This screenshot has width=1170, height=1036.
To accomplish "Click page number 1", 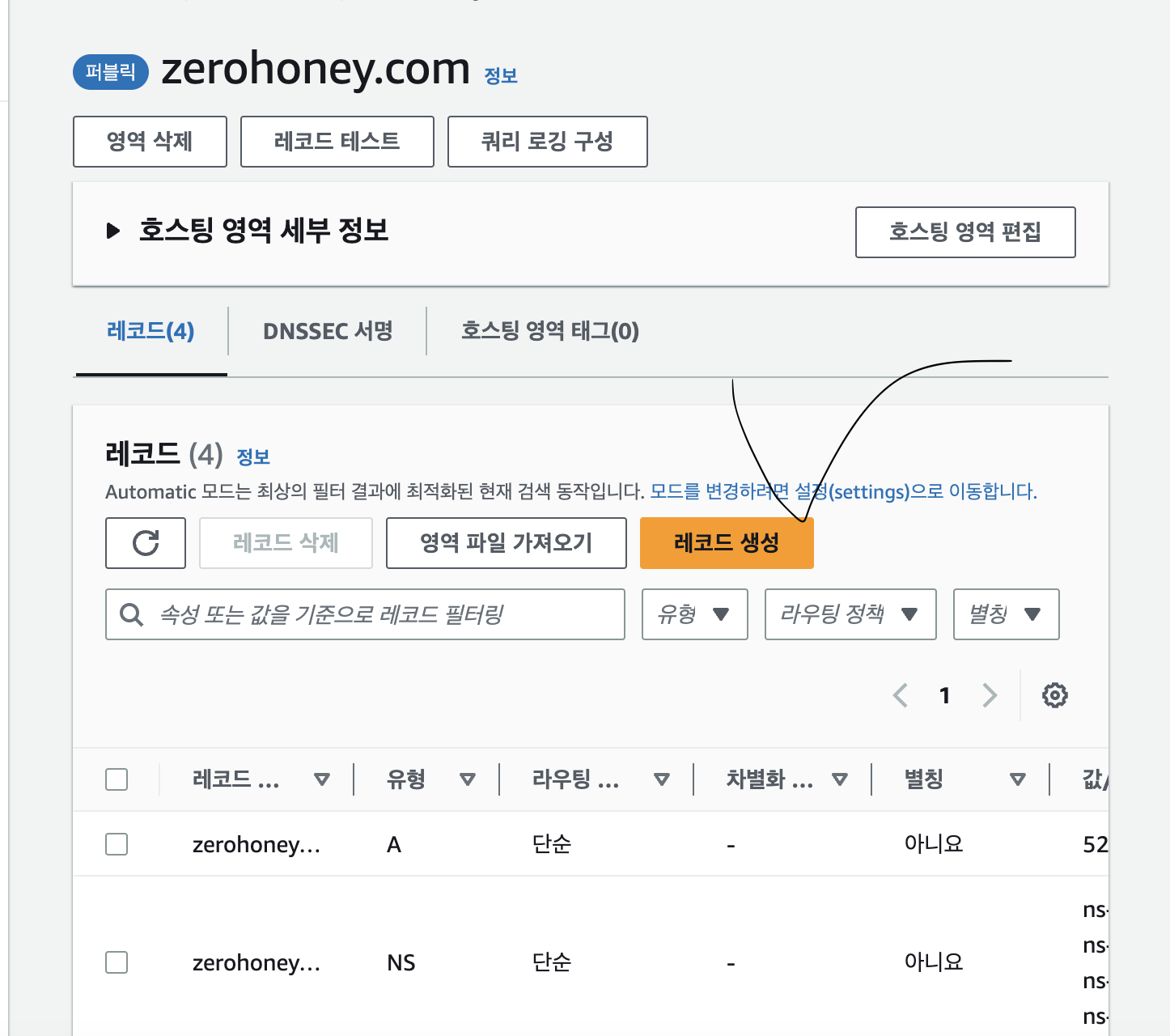I will [944, 695].
